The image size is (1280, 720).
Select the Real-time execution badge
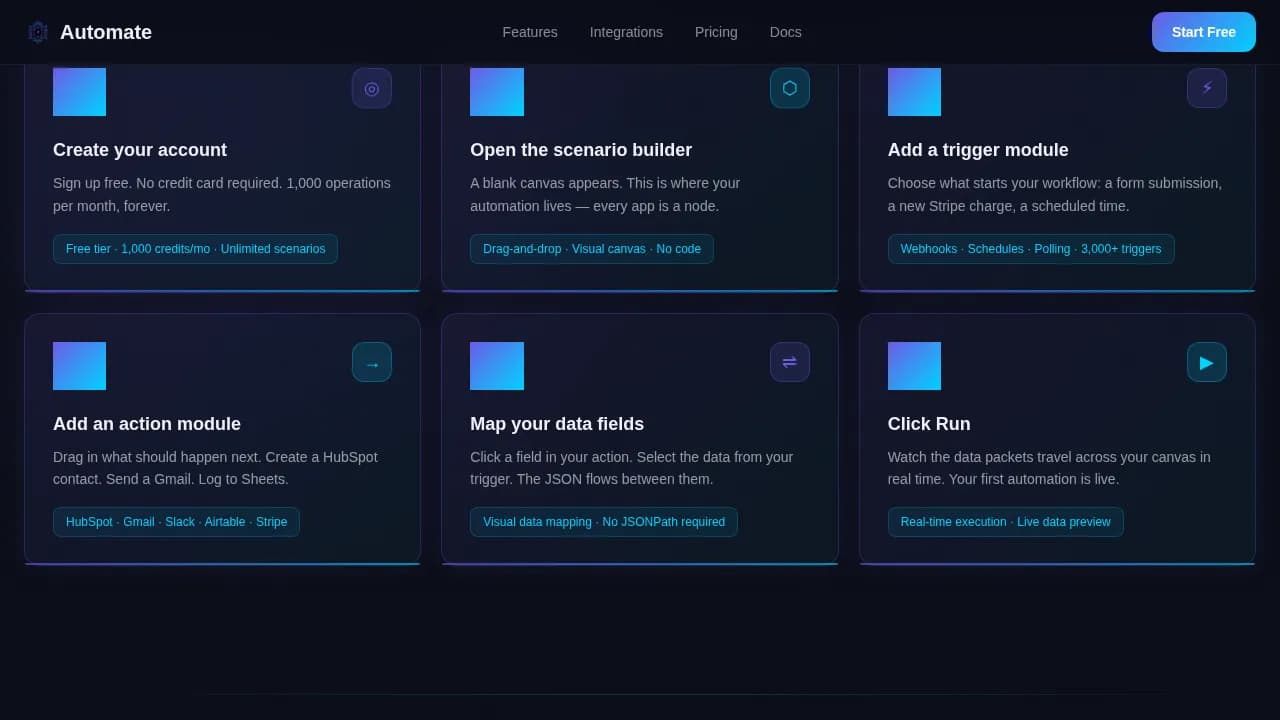[x=1005, y=521]
